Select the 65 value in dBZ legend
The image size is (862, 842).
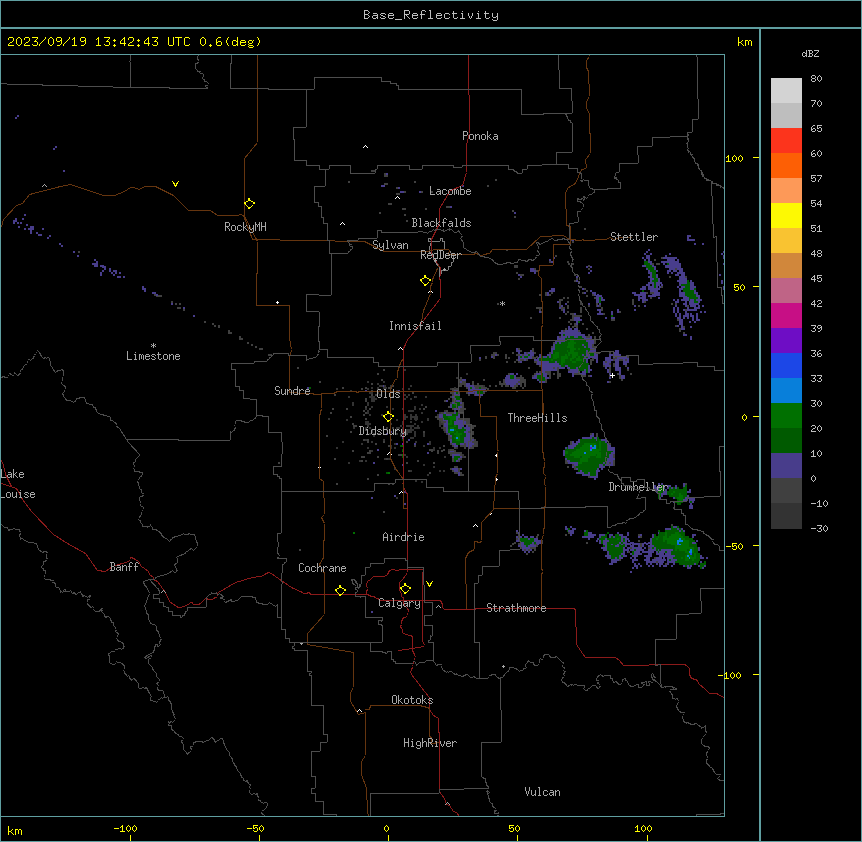(816, 129)
